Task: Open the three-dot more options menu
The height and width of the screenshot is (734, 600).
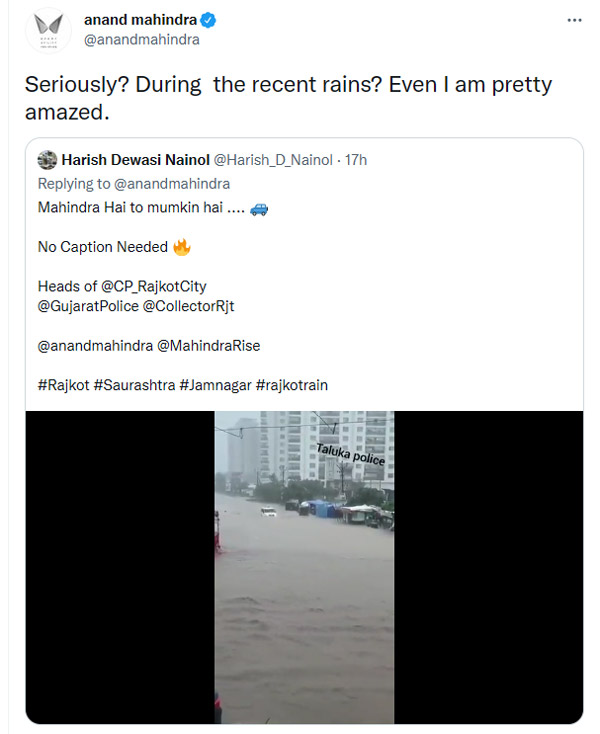Action: [x=573, y=20]
